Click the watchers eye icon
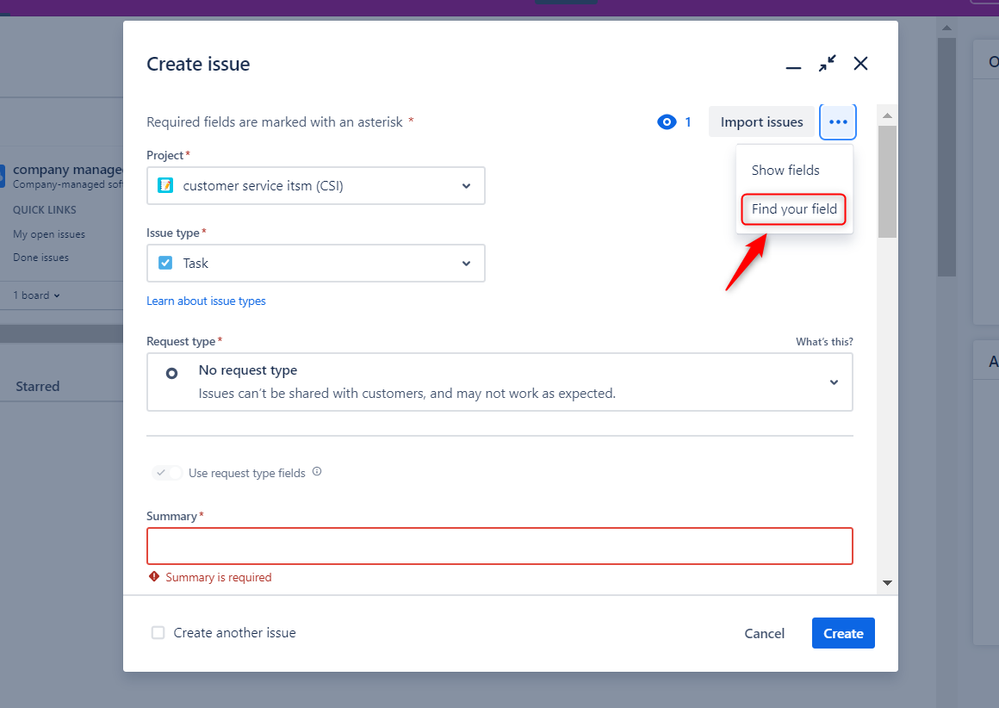 (x=666, y=122)
